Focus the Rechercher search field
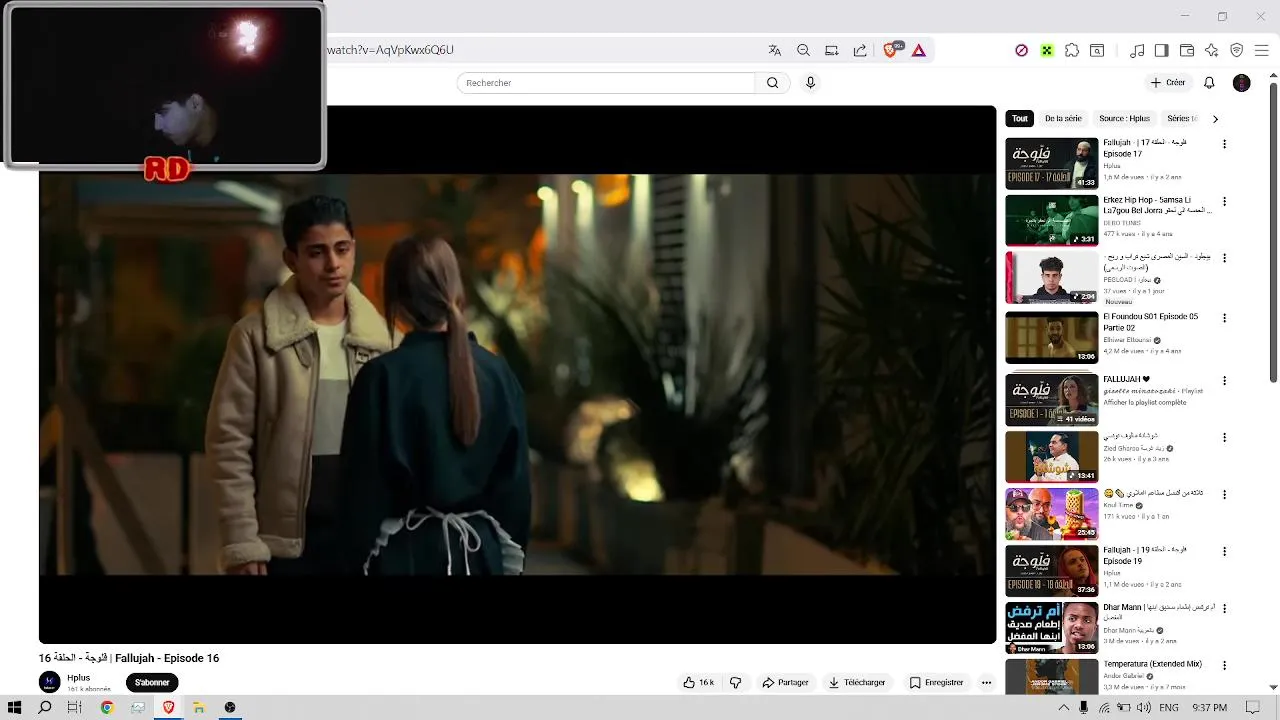Image resolution: width=1280 pixels, height=720 pixels. (x=606, y=83)
